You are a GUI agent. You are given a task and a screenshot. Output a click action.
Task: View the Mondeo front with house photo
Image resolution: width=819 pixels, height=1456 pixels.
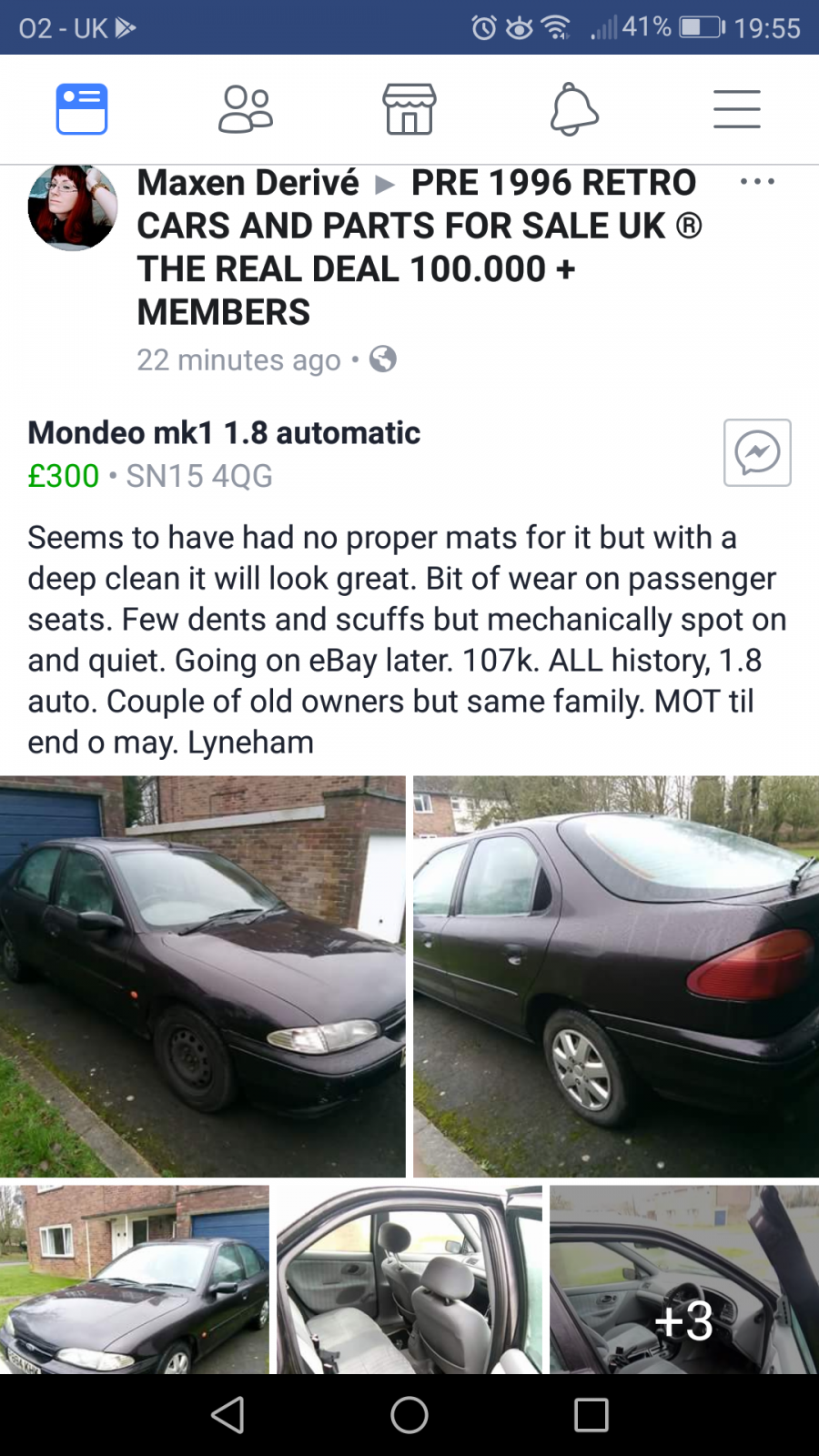tap(135, 1279)
